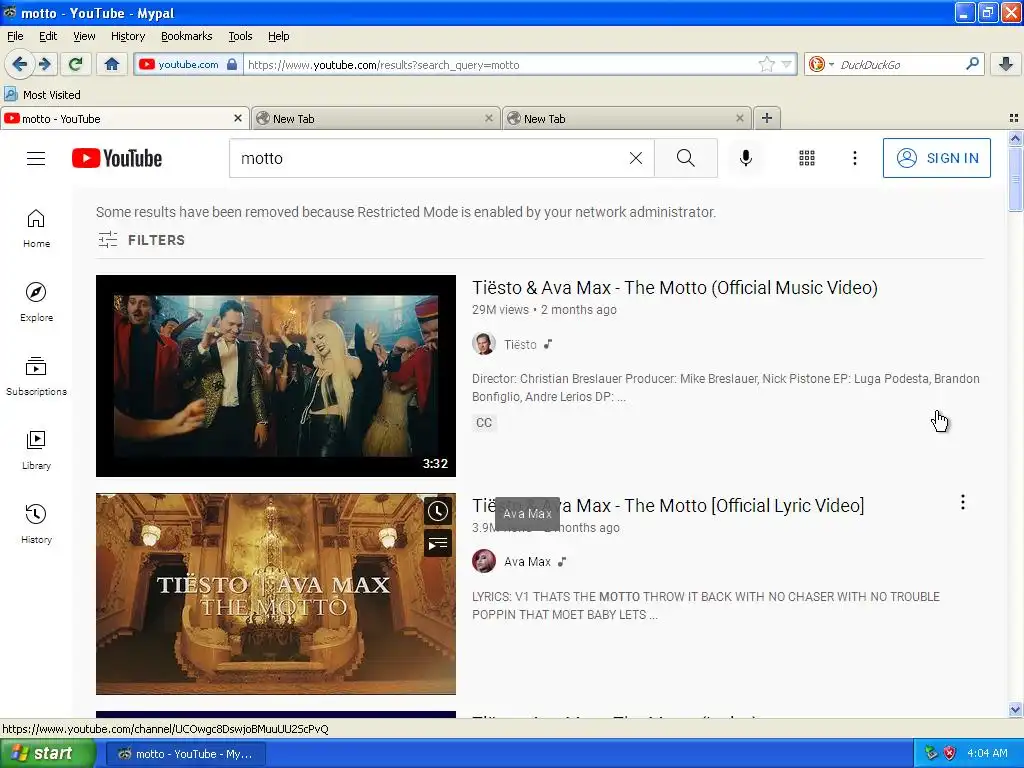Open Explore in YouTube sidebar
The width and height of the screenshot is (1024, 768).
(x=37, y=302)
